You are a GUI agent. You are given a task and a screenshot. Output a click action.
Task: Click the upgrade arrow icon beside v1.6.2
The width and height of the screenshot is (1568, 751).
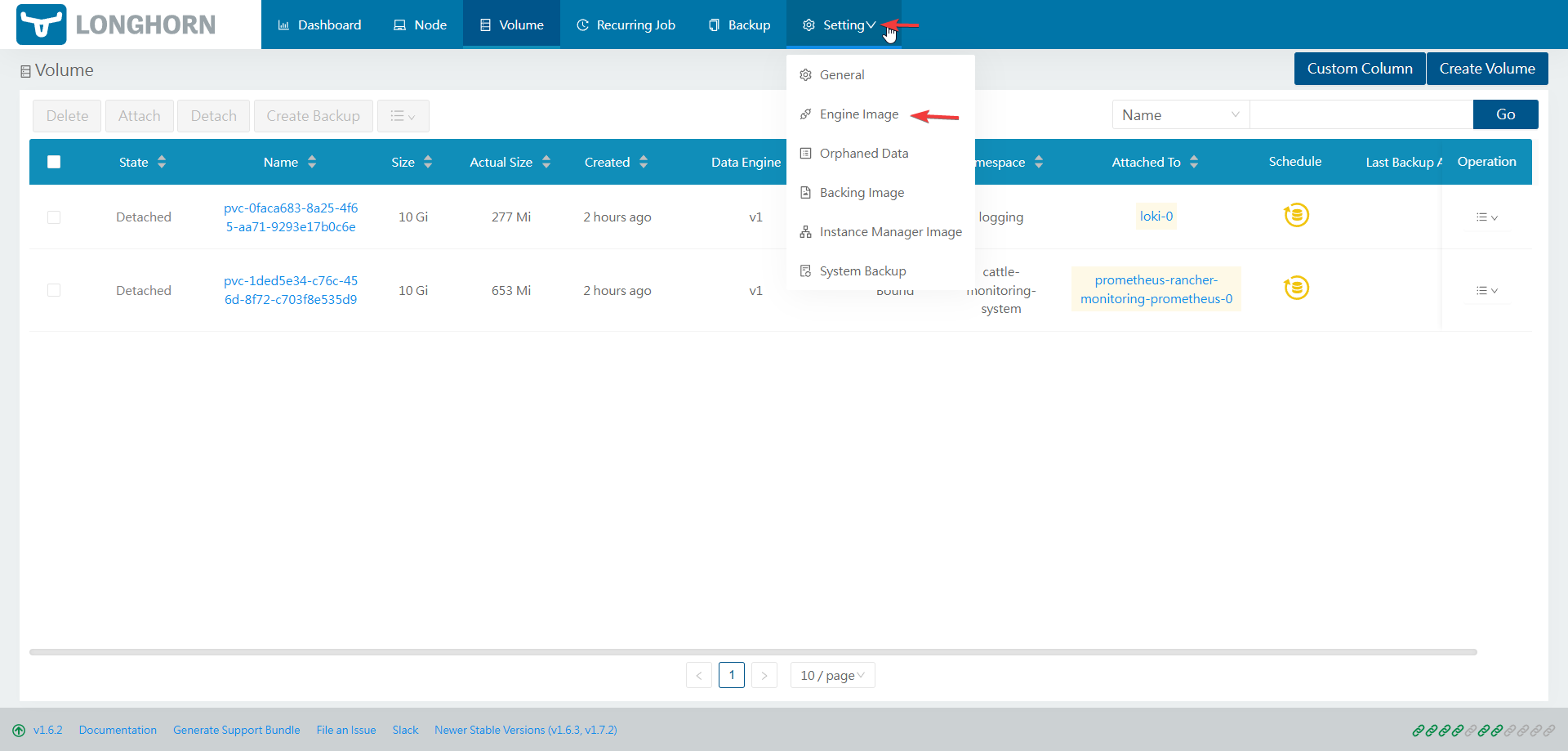coord(19,731)
